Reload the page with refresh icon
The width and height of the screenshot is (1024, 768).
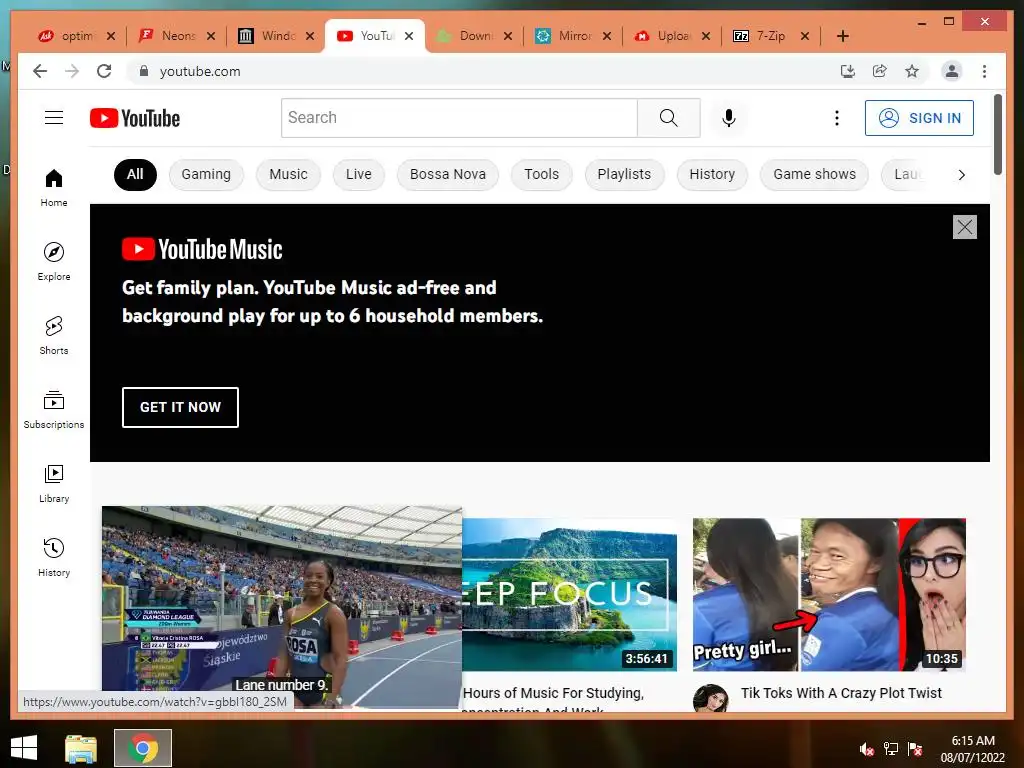click(x=104, y=71)
